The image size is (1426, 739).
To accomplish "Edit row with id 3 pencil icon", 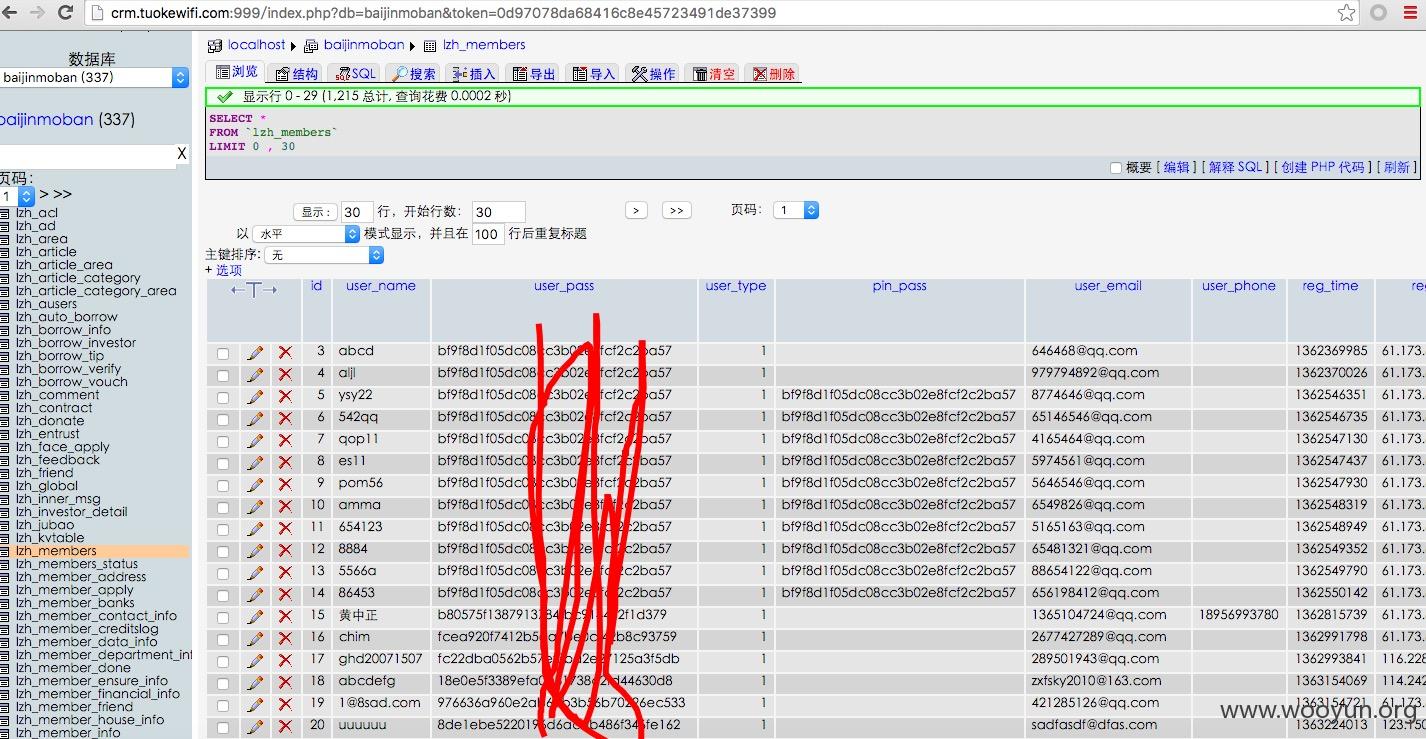I will pyautogui.click(x=255, y=353).
